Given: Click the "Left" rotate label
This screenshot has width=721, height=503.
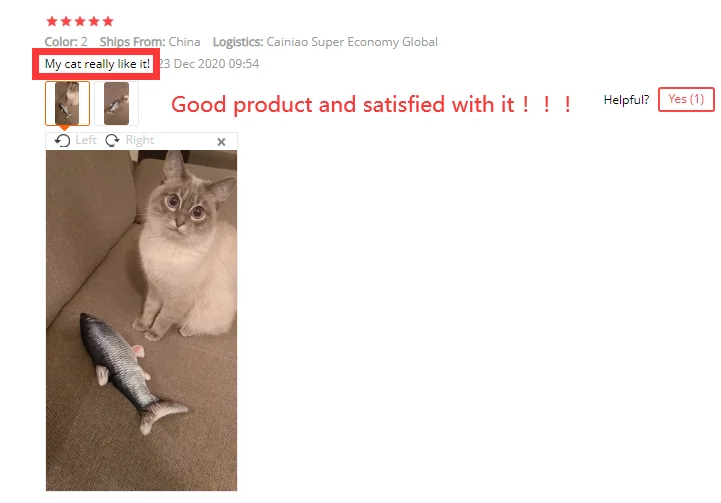Looking at the screenshot, I should click(86, 140).
